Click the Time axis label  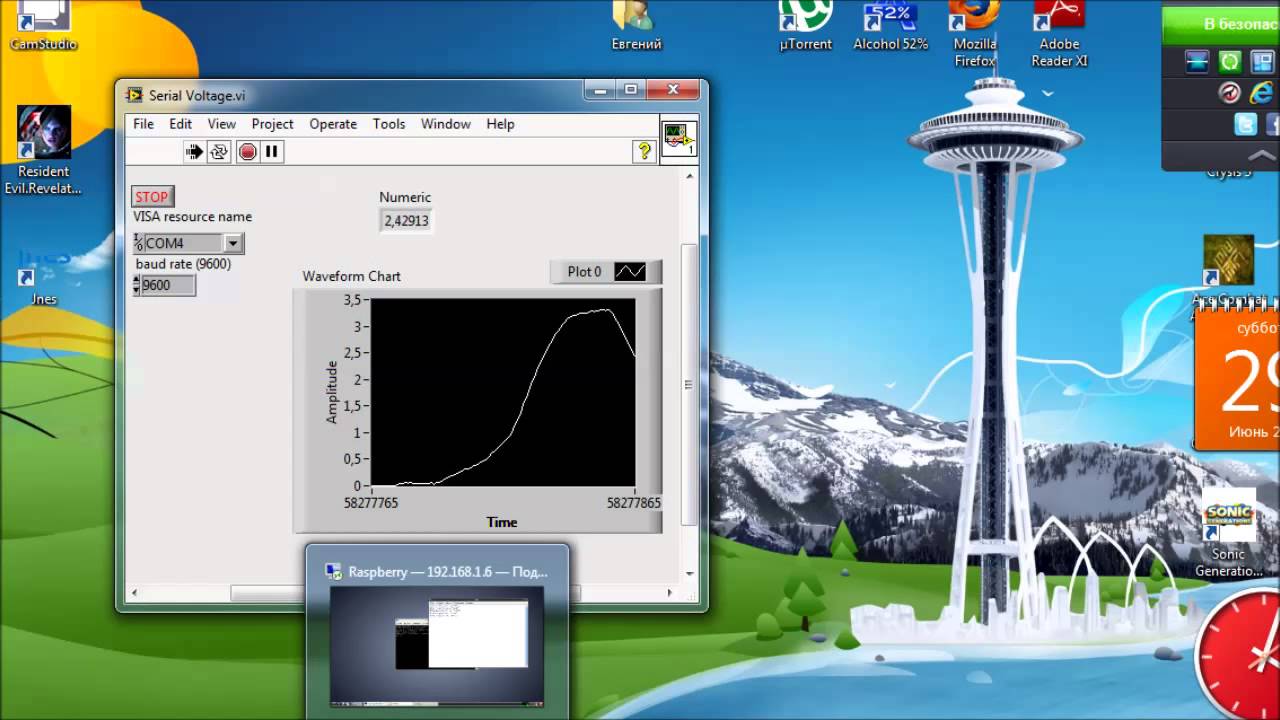coord(502,522)
